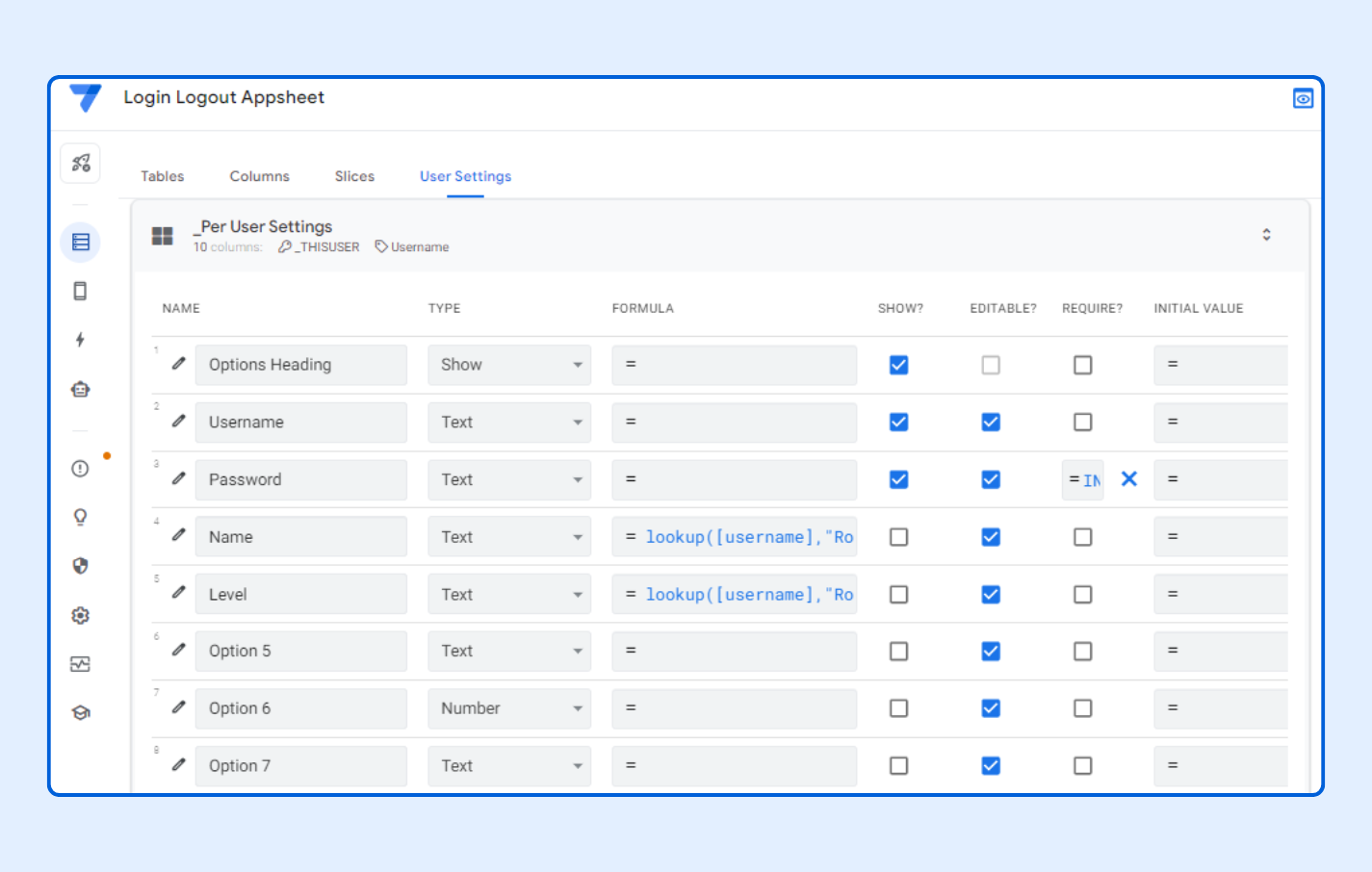
Task: Uncheck Editable for Level row
Action: (x=991, y=595)
